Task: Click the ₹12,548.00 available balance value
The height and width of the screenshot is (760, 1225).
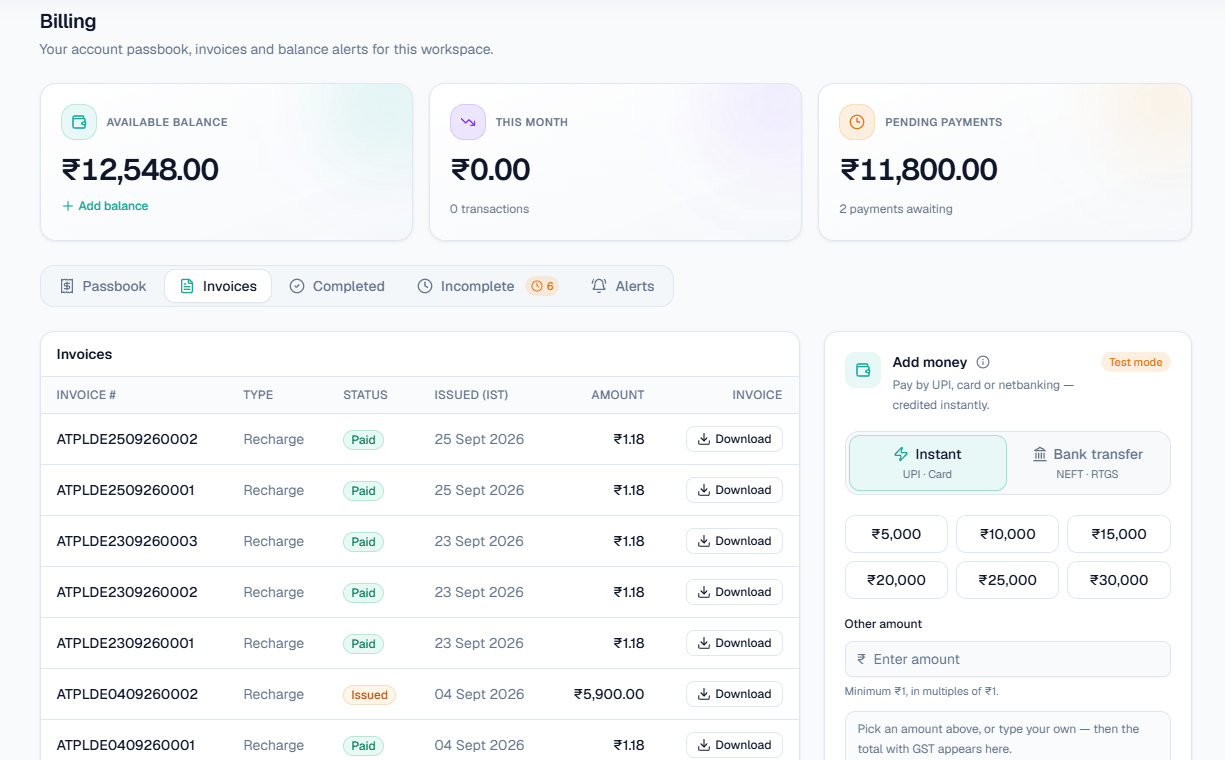Action: [x=140, y=170]
